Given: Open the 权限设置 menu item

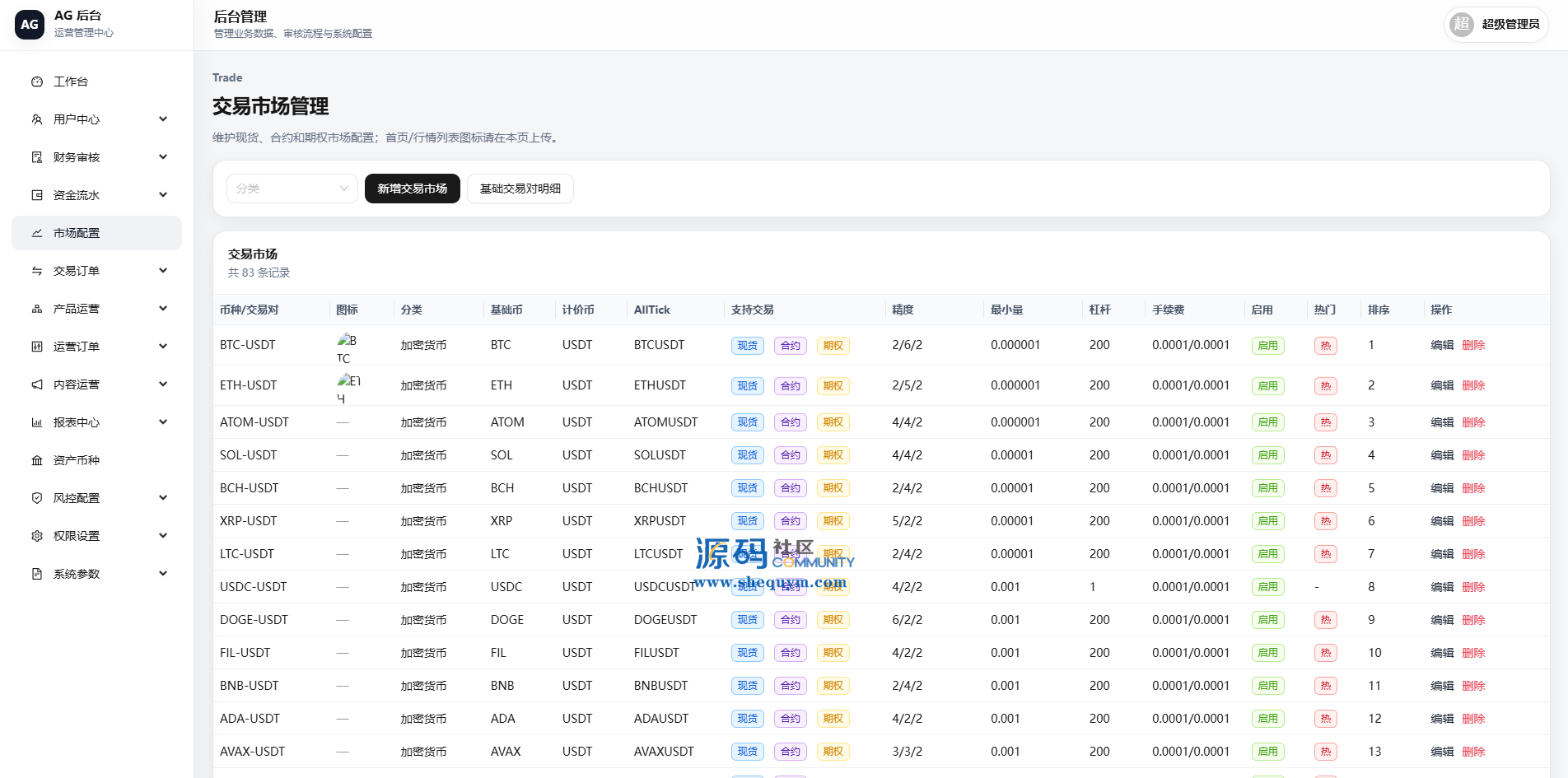Looking at the screenshot, I should [96, 536].
